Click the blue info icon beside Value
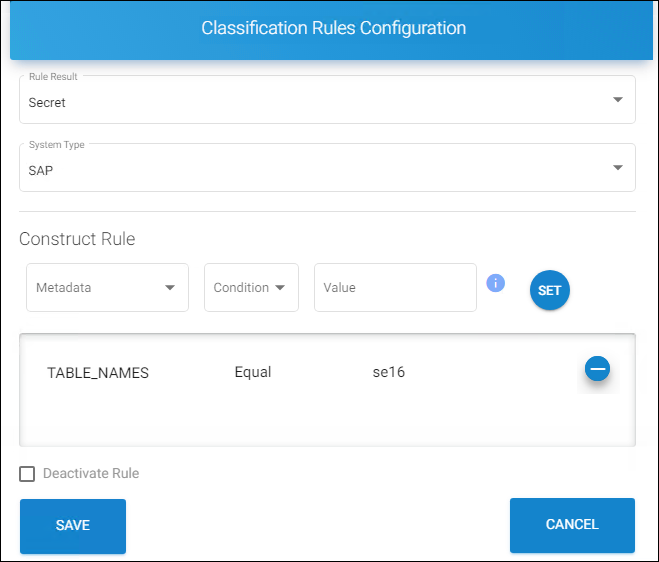Screen dimensions: 659x562 pos(495,283)
